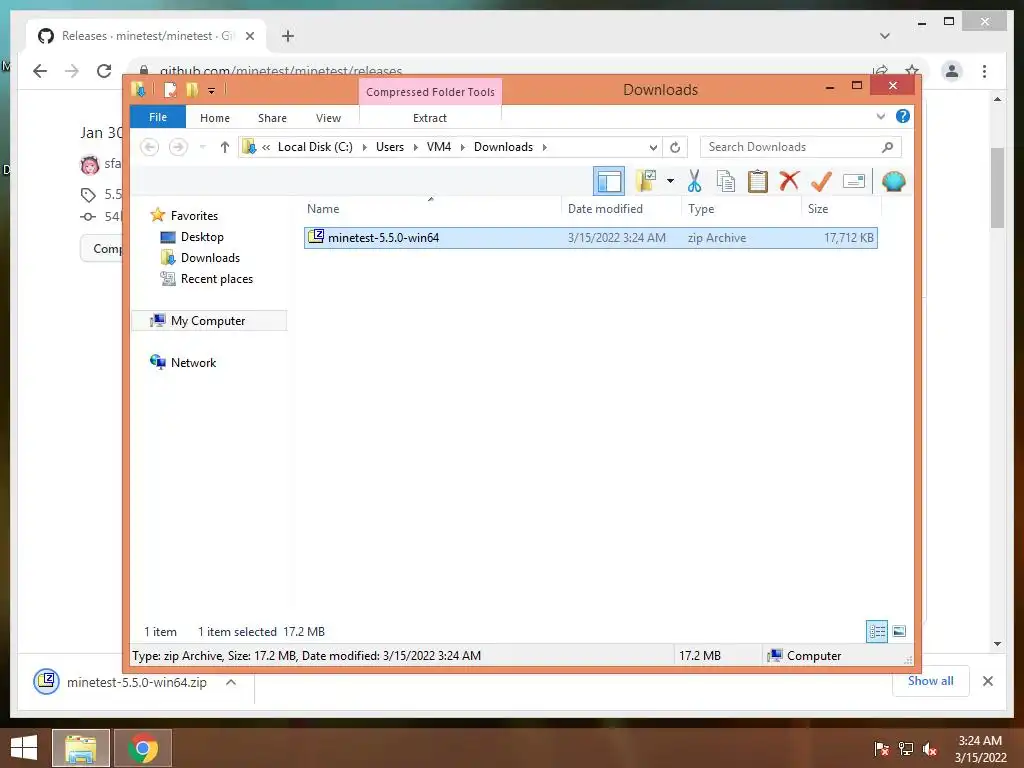The image size is (1024, 768).
Task: Expand the chevron after Users in path
Action: click(415, 147)
